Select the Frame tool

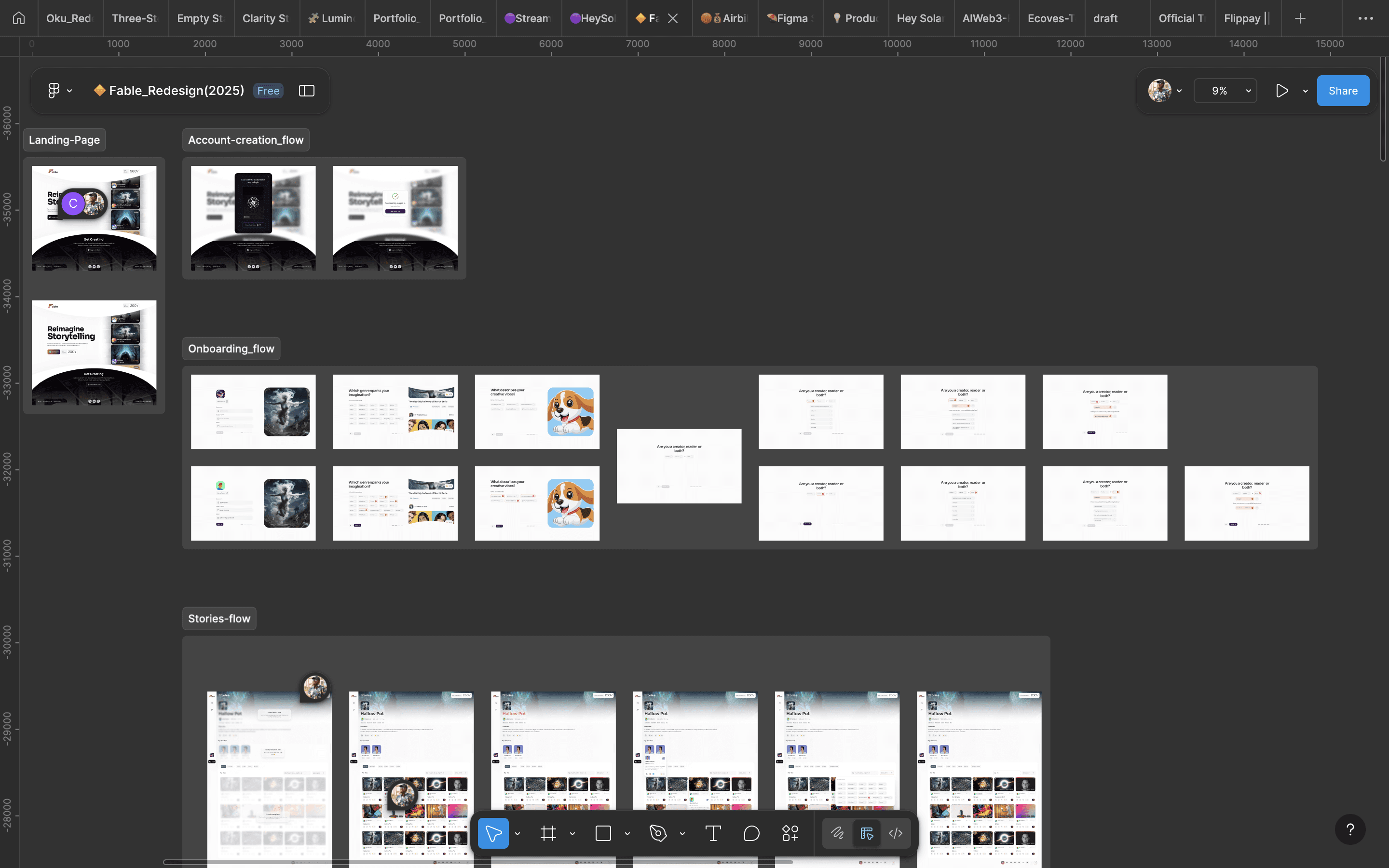tap(548, 833)
